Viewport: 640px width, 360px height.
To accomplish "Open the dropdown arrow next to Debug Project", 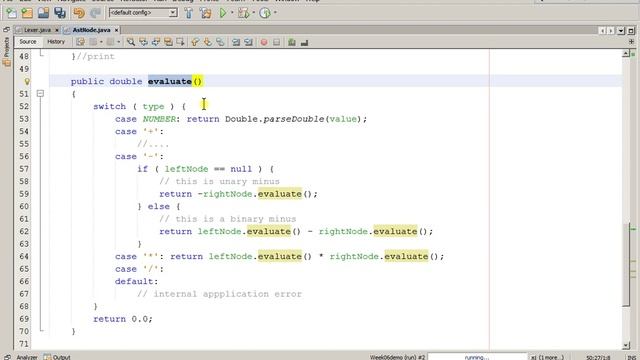I will (x=253, y=13).
